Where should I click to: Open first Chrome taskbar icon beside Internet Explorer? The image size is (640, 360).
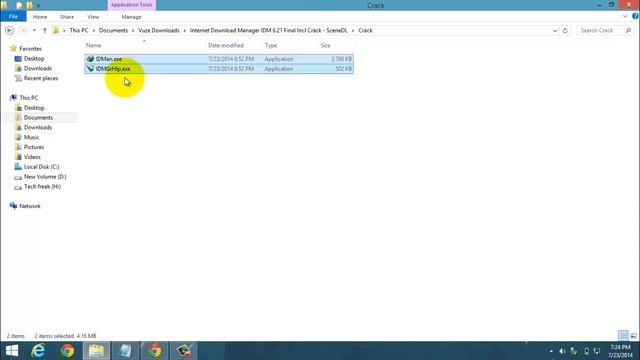click(x=68, y=351)
